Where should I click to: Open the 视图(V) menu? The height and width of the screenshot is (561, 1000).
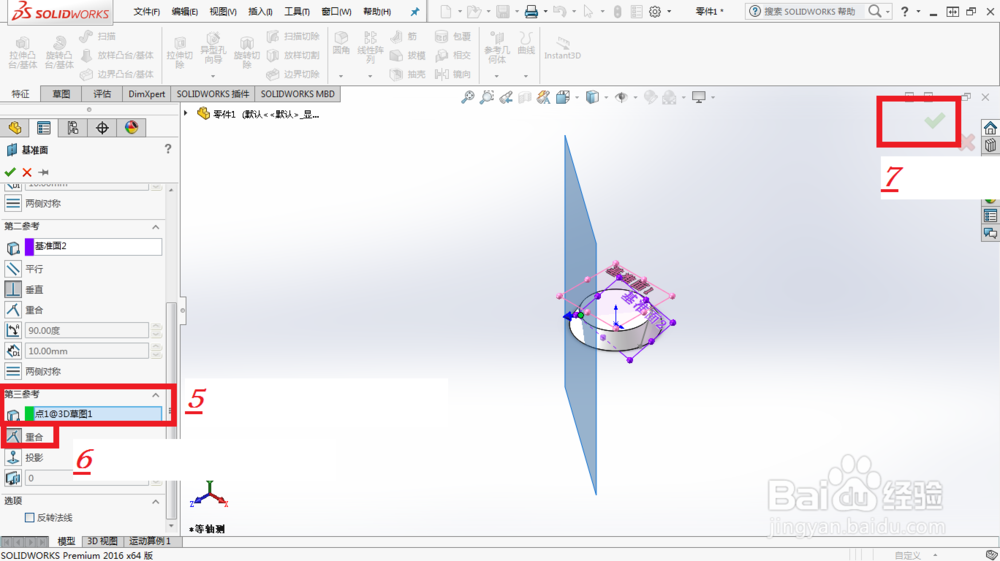[223, 11]
